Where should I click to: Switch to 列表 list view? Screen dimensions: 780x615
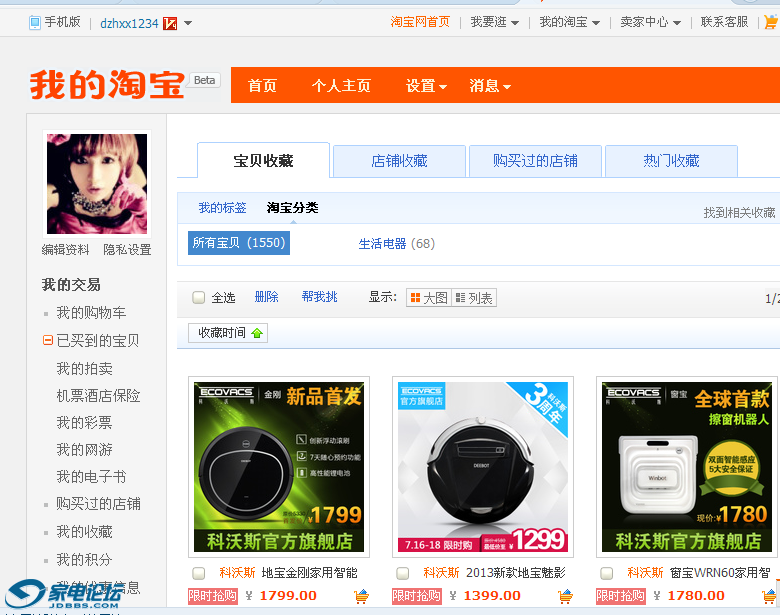(474, 298)
